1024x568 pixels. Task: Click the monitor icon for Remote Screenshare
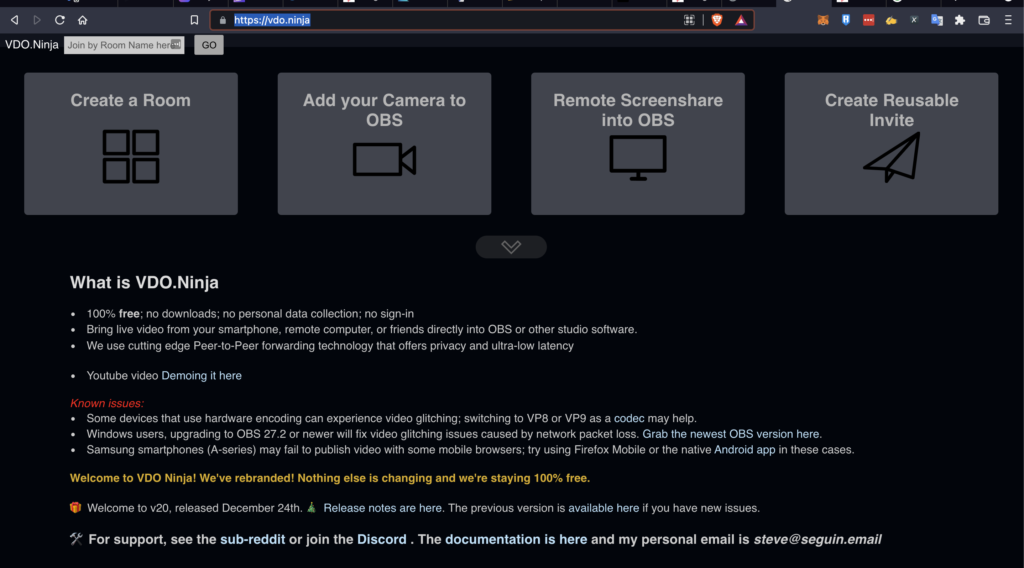tap(637, 158)
